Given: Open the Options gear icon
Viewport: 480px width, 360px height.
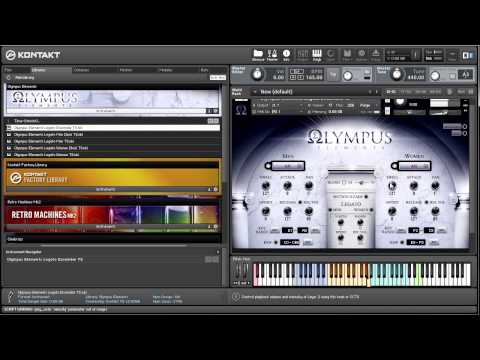Looking at the screenshot, I should pos(361,55).
